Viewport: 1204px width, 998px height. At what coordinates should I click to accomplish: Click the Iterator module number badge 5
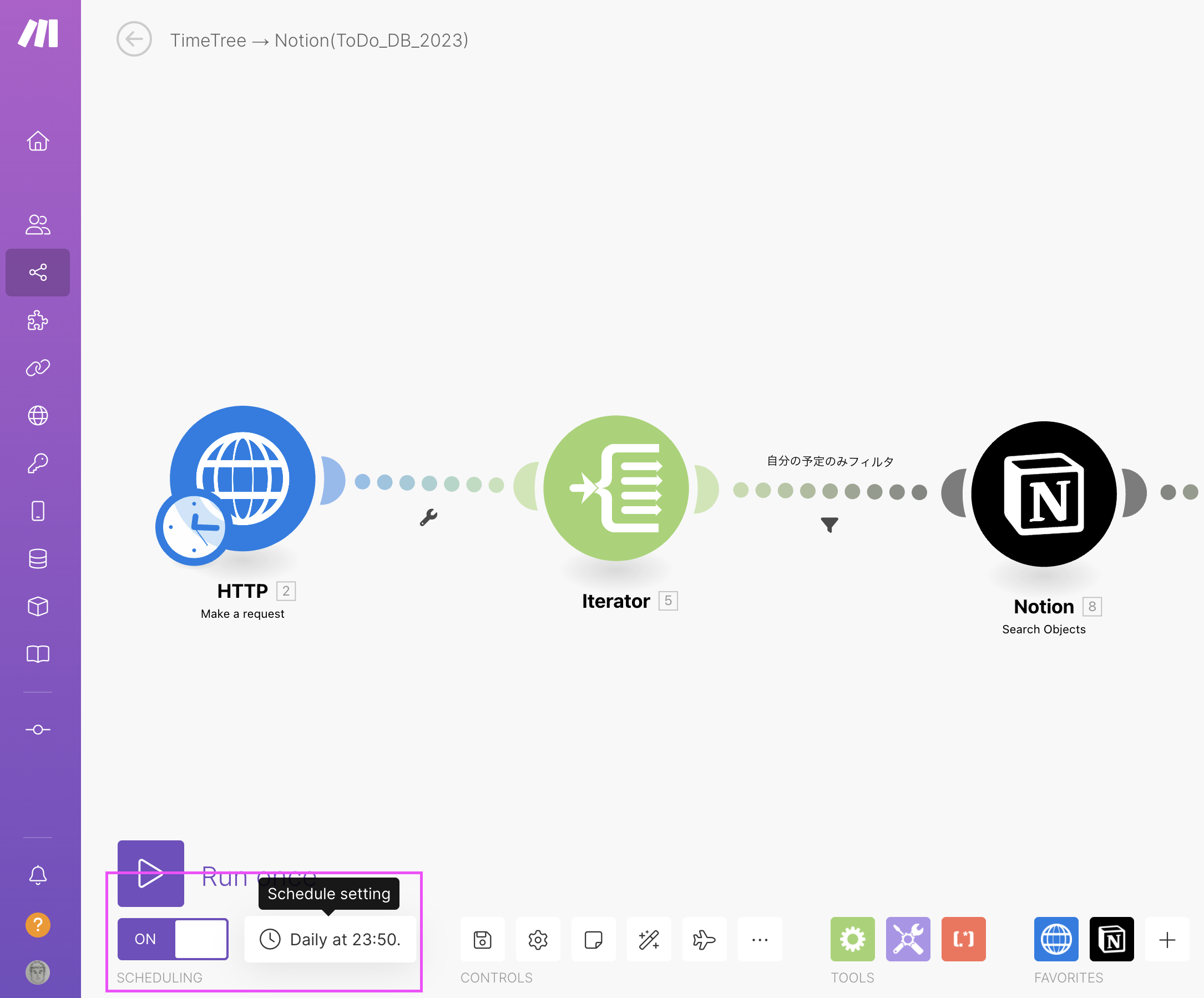coord(668,601)
